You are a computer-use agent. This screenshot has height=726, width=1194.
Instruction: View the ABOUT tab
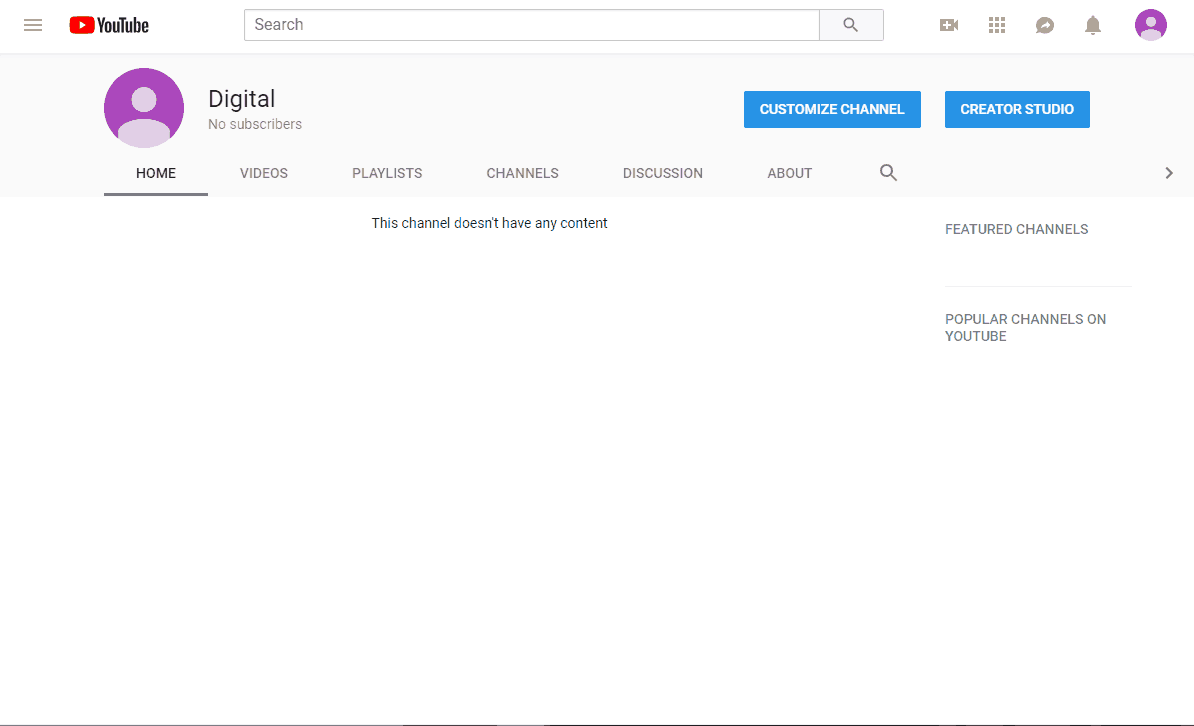790,173
